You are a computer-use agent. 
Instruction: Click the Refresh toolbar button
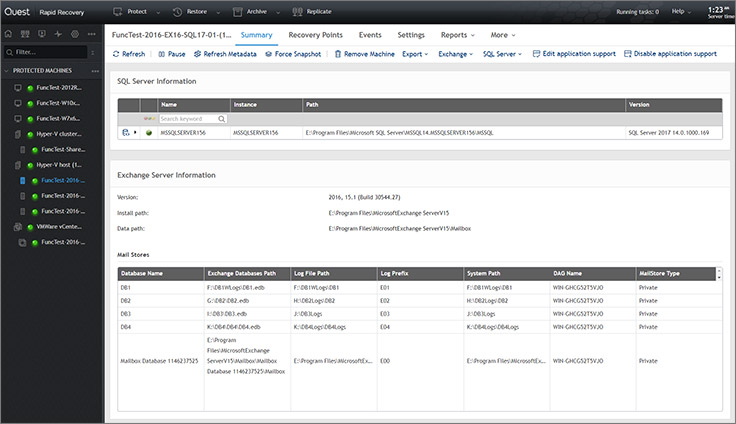coord(129,54)
